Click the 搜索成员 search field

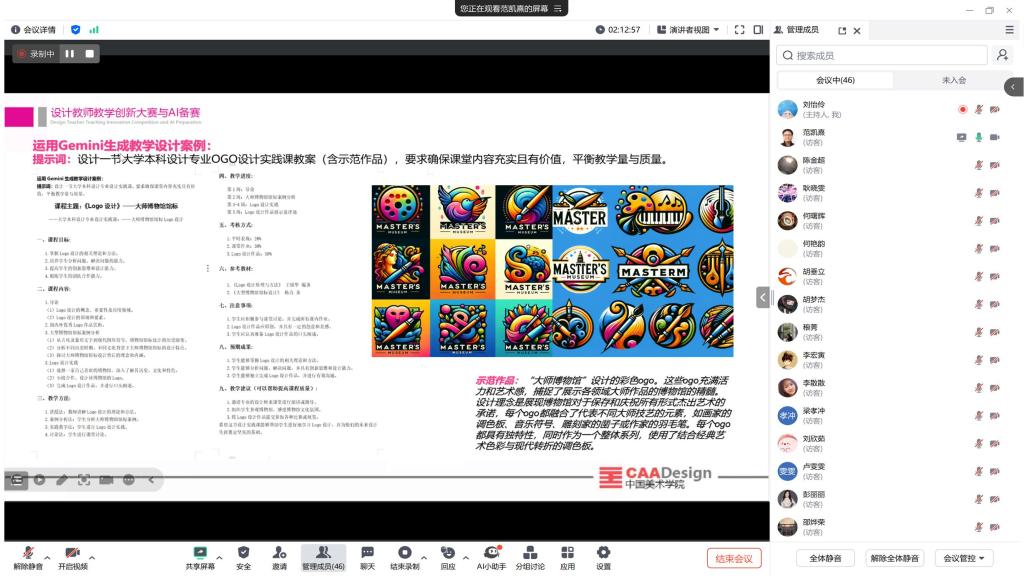coord(883,56)
